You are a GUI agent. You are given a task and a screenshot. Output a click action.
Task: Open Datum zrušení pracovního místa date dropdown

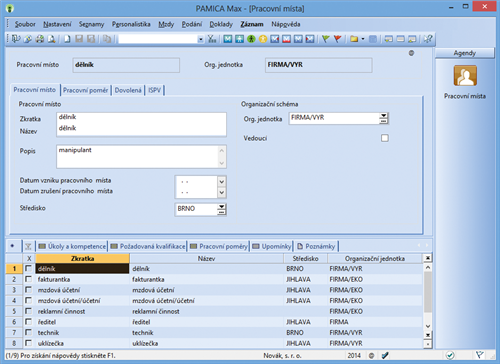tap(222, 192)
